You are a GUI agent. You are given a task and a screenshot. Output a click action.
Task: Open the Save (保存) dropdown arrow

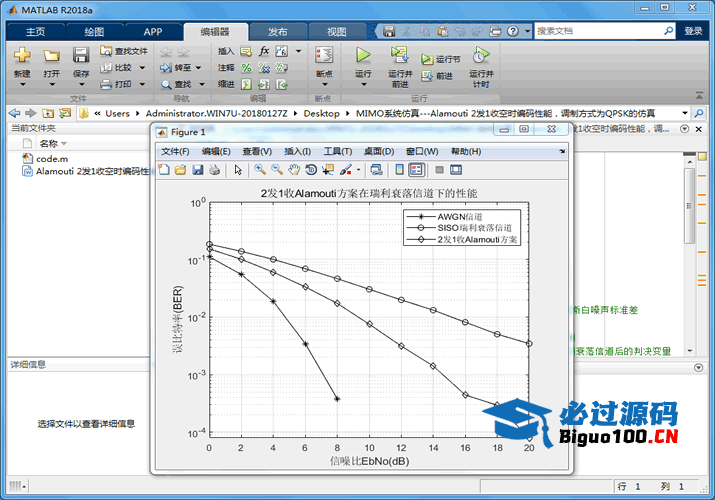point(81,84)
